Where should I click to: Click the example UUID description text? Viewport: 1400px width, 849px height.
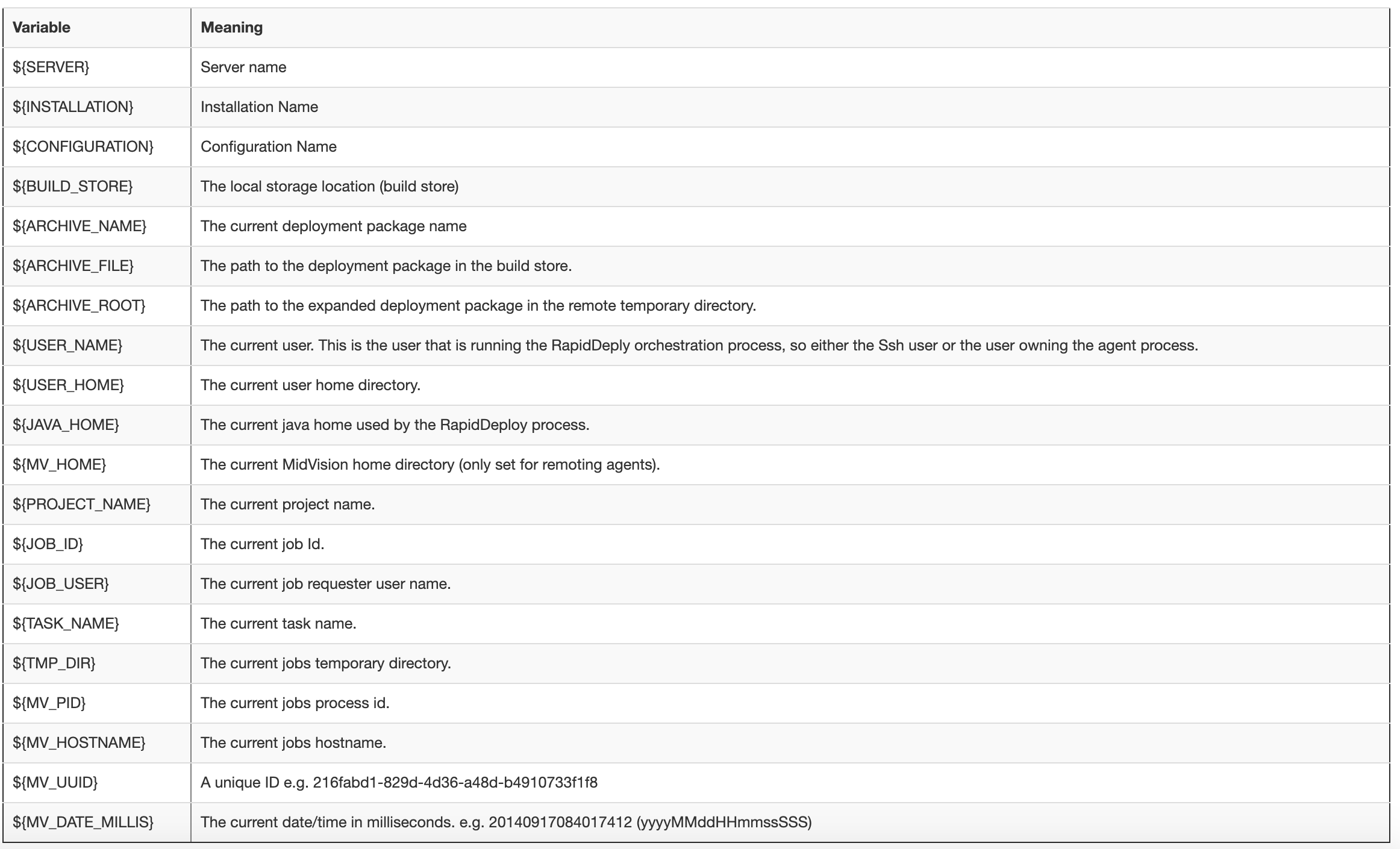point(399,783)
